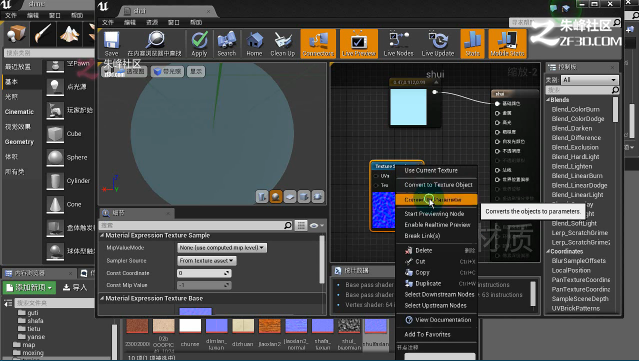Use selected mesh preview icon
This screenshot has height=361, width=639.
pos(317,197)
